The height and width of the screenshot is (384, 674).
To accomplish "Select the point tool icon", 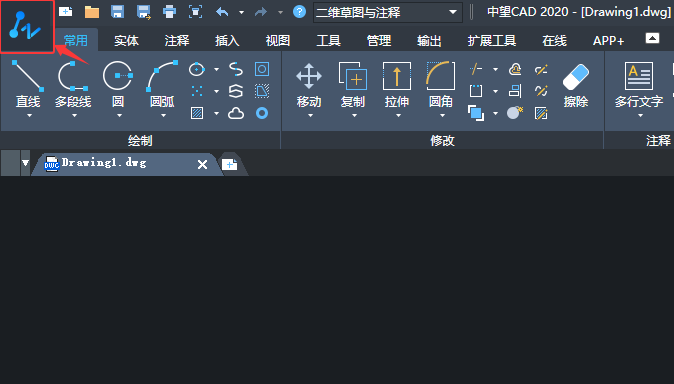I will point(197,91).
